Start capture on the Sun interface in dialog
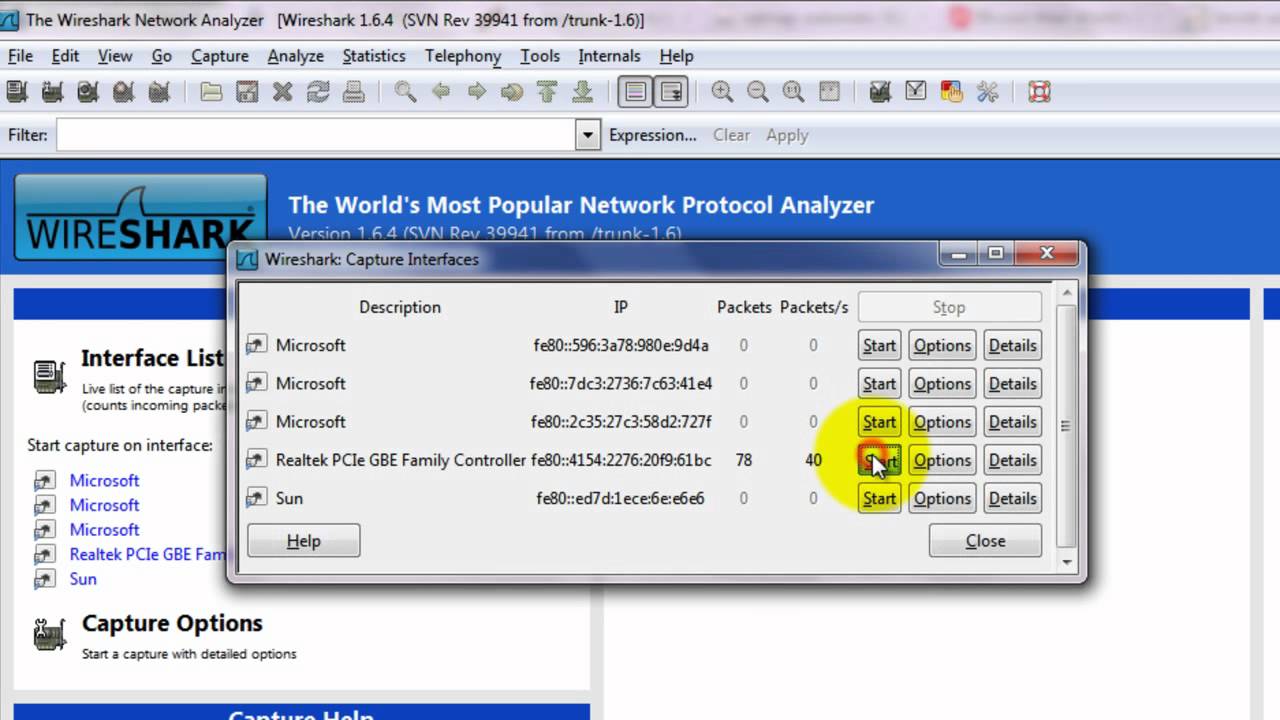The image size is (1280, 720). point(879,498)
